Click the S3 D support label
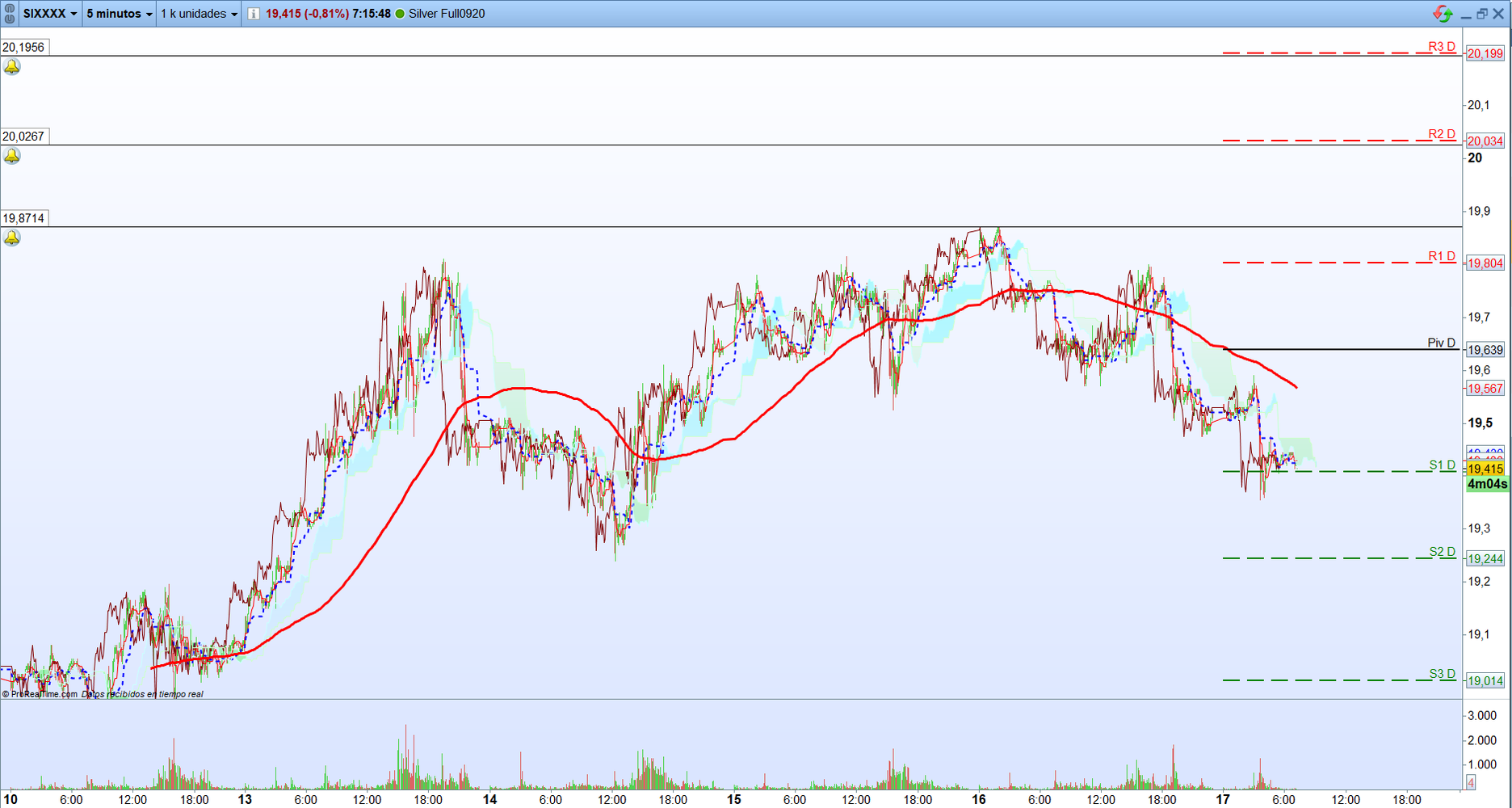The width and height of the screenshot is (1512, 808). [1442, 674]
